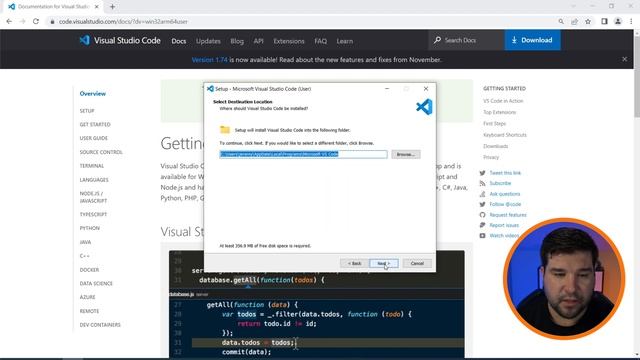Click the browser back arrow

pos(9,22)
